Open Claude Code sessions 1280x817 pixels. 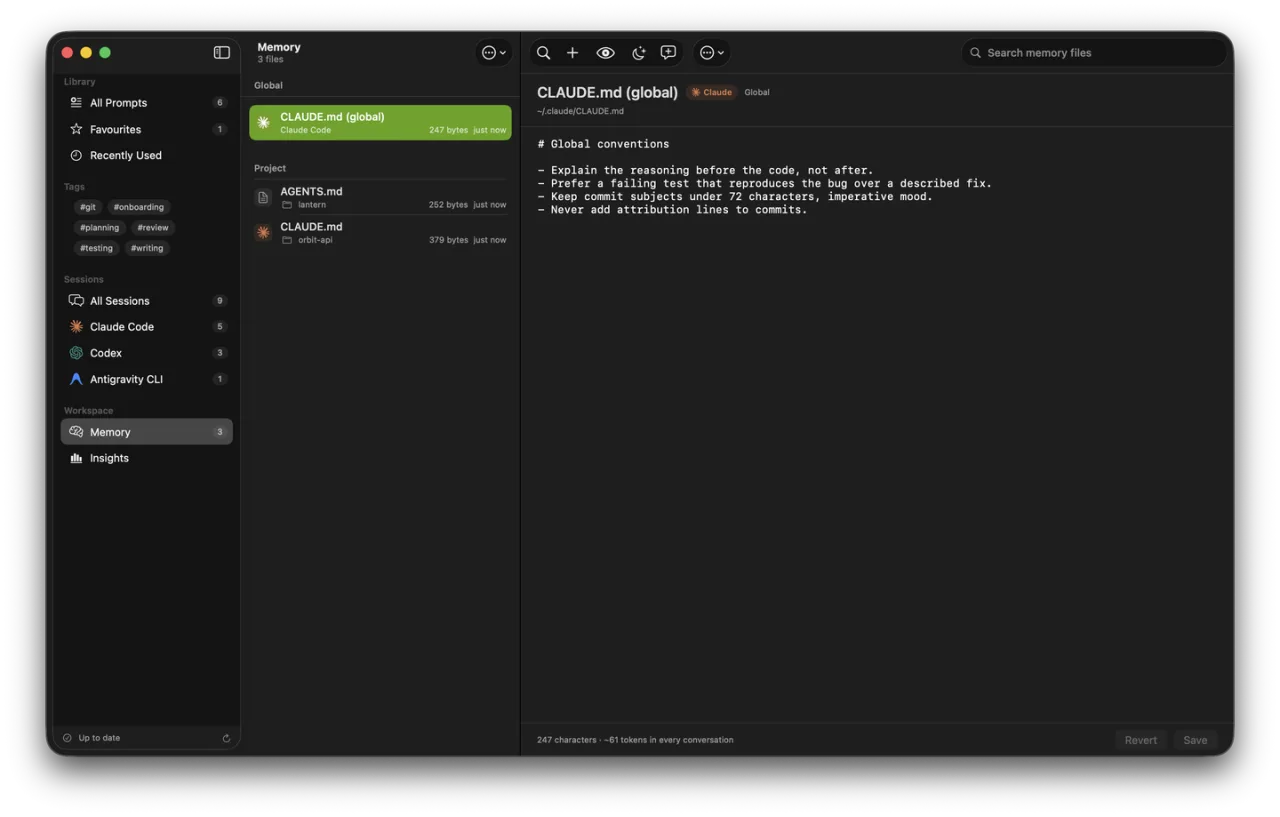147,326
